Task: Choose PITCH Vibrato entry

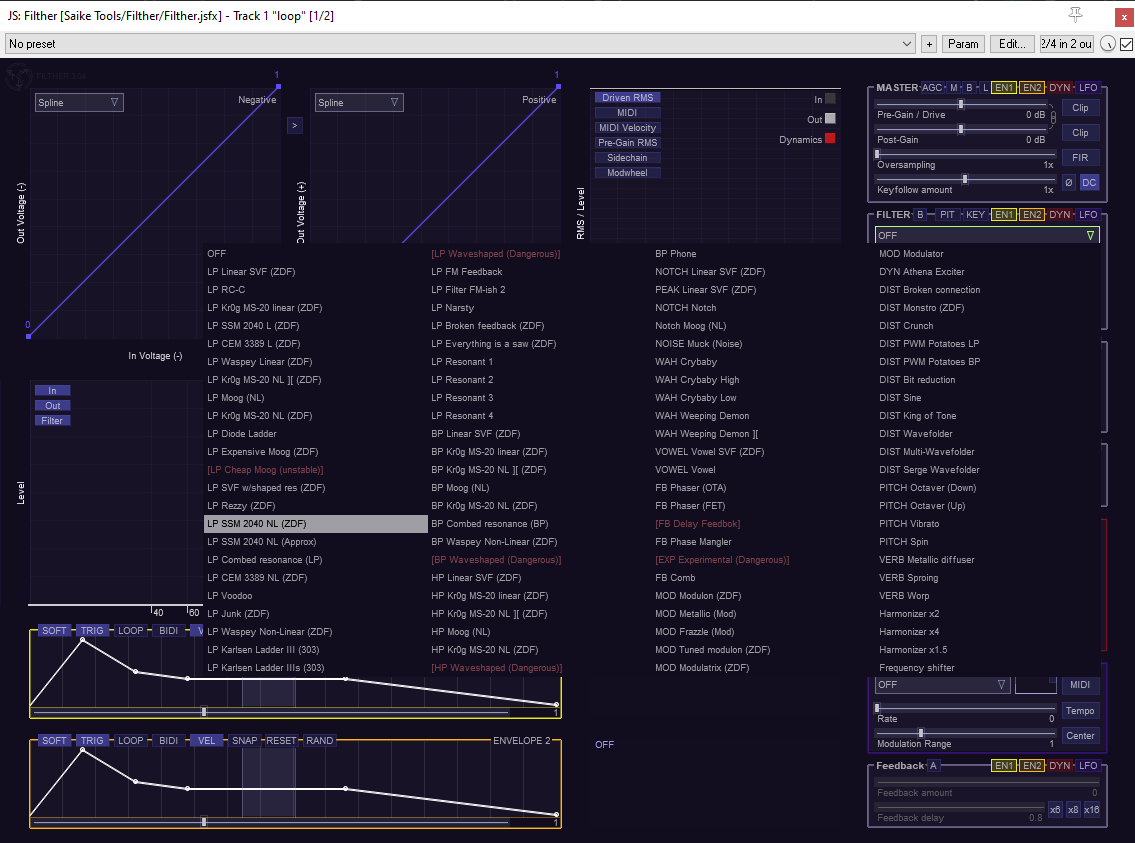Action: [909, 524]
